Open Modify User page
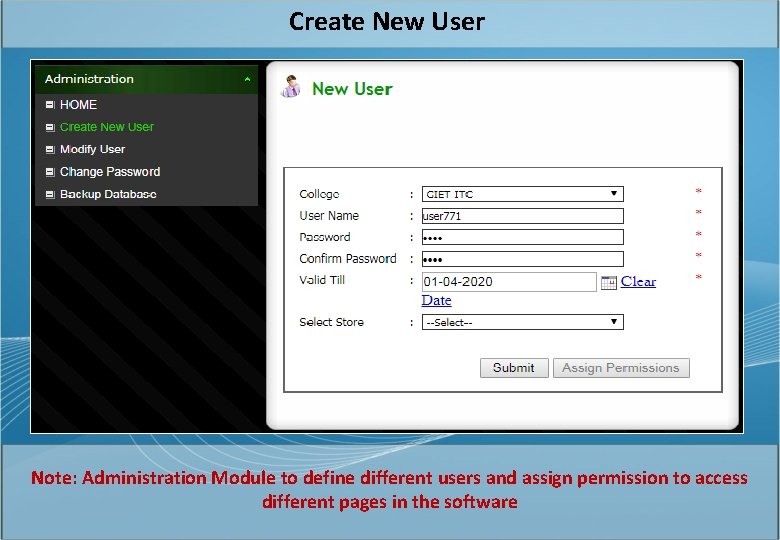Image resolution: width=780 pixels, height=540 pixels. 93,149
